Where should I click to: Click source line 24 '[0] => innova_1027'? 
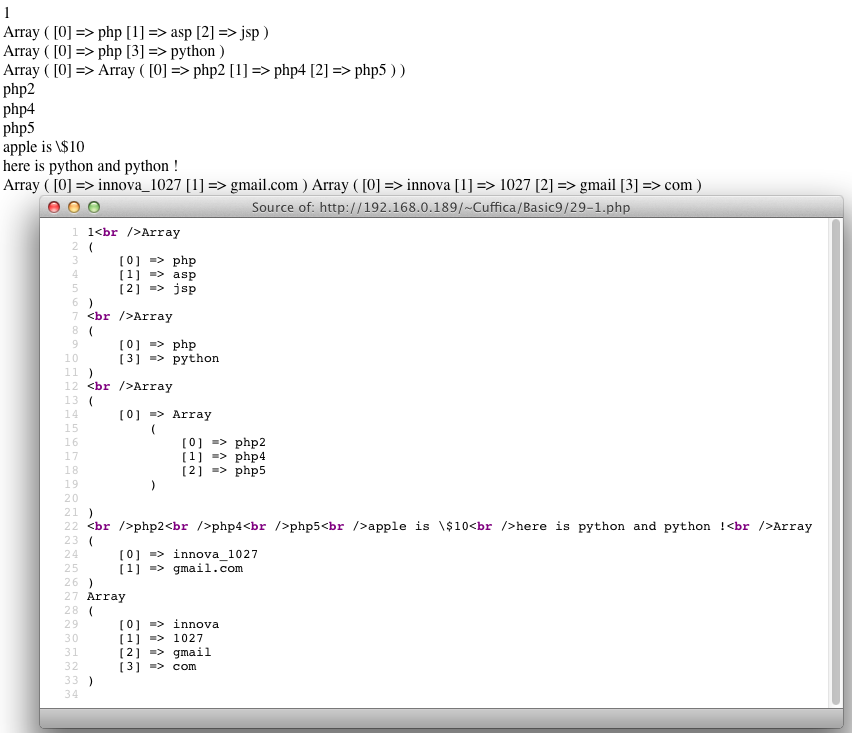tap(189, 554)
